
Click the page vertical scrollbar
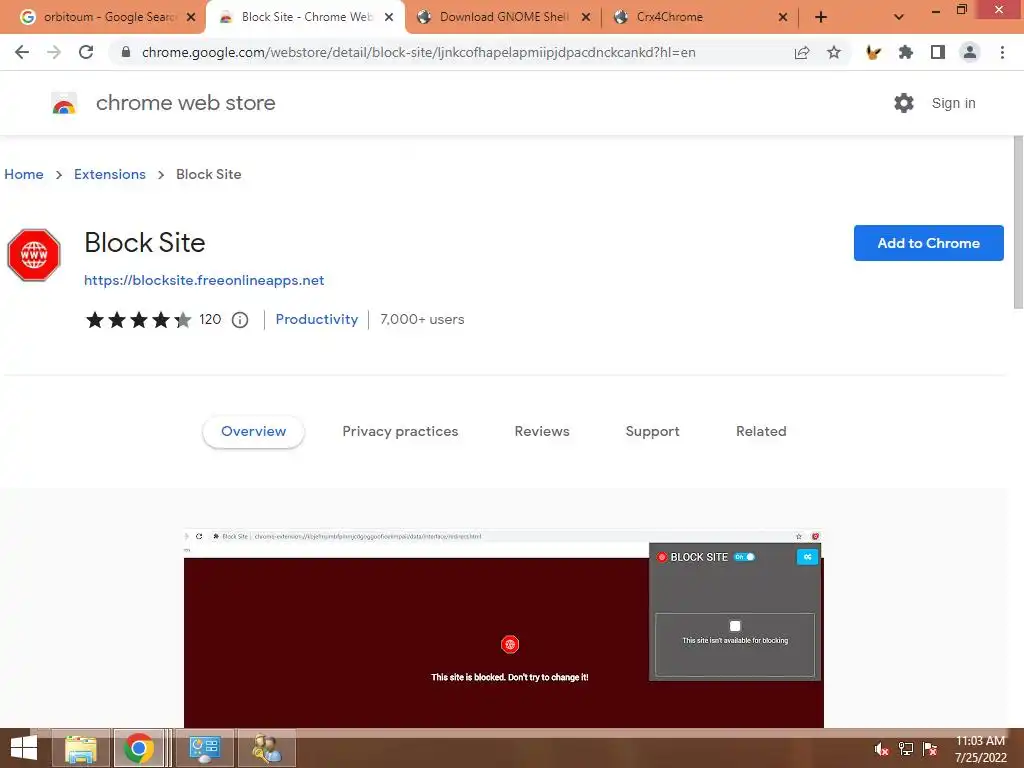pos(1018,222)
